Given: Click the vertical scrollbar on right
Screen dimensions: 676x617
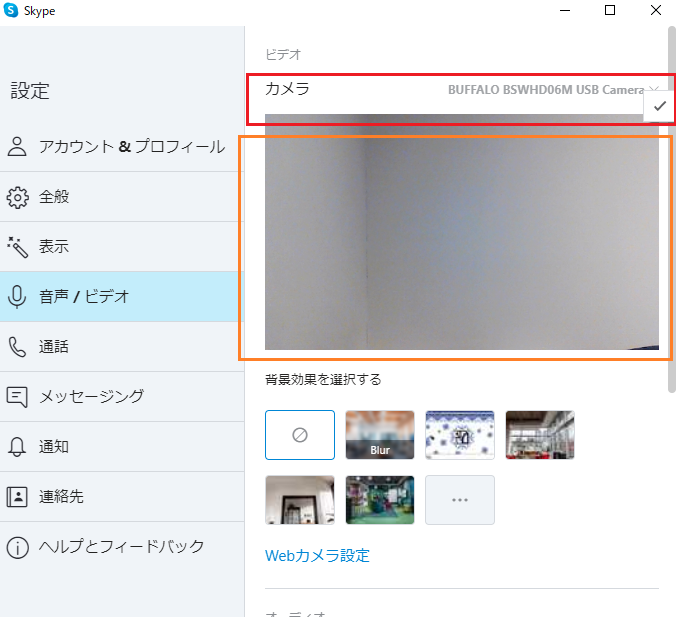Looking at the screenshot, I should point(672,209).
